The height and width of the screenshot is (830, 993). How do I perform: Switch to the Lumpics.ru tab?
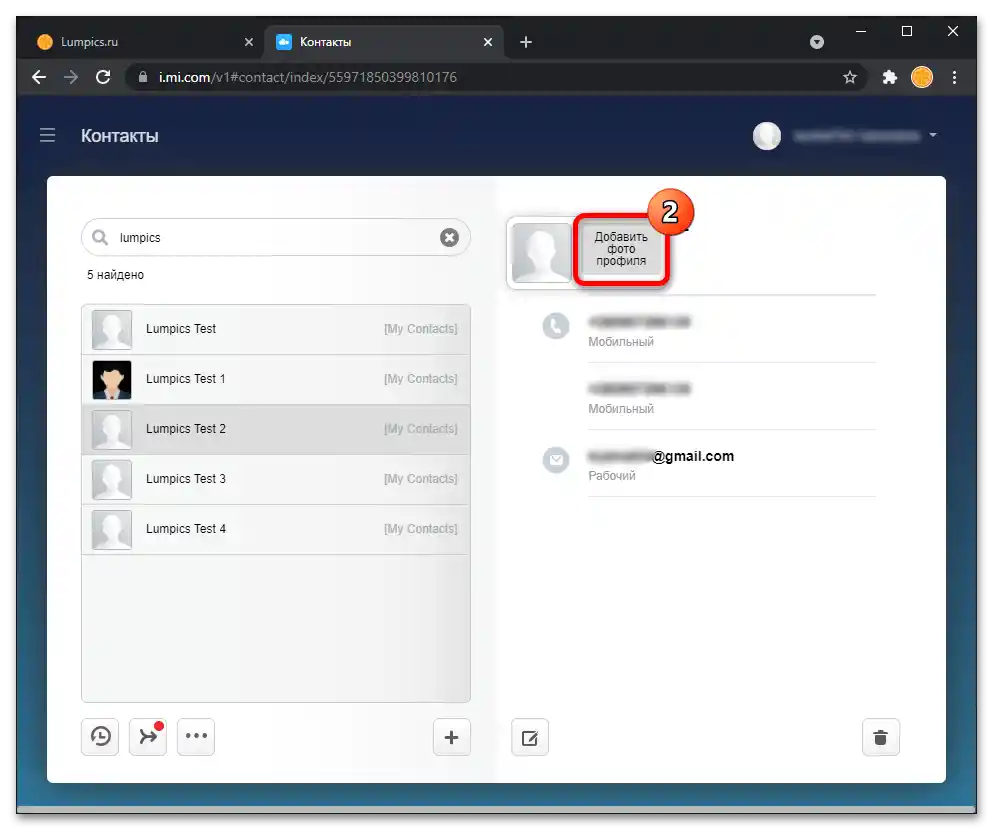click(x=147, y=42)
